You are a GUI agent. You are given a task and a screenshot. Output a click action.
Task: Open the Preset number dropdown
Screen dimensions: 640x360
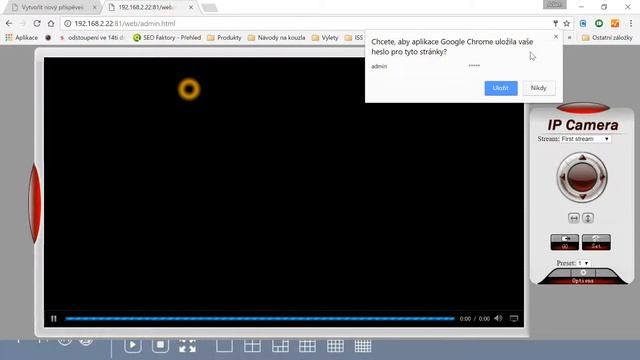pyautogui.click(x=583, y=263)
